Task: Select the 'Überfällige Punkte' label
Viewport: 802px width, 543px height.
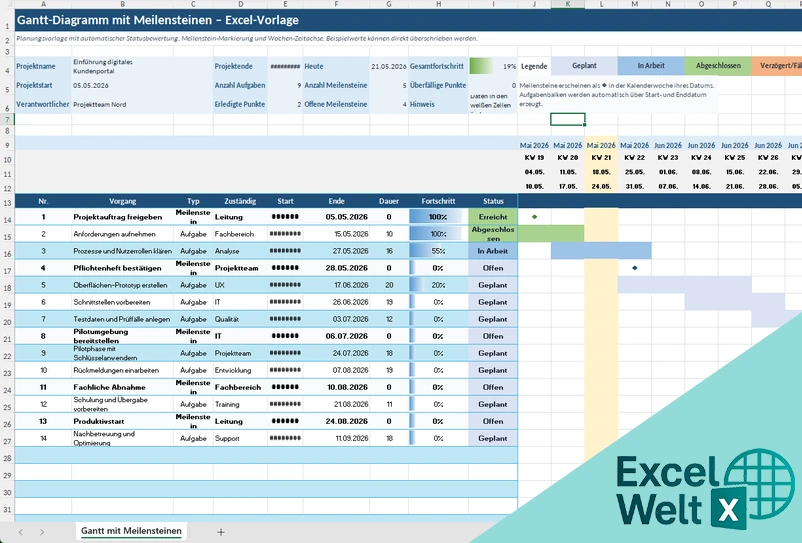Action: click(438, 85)
